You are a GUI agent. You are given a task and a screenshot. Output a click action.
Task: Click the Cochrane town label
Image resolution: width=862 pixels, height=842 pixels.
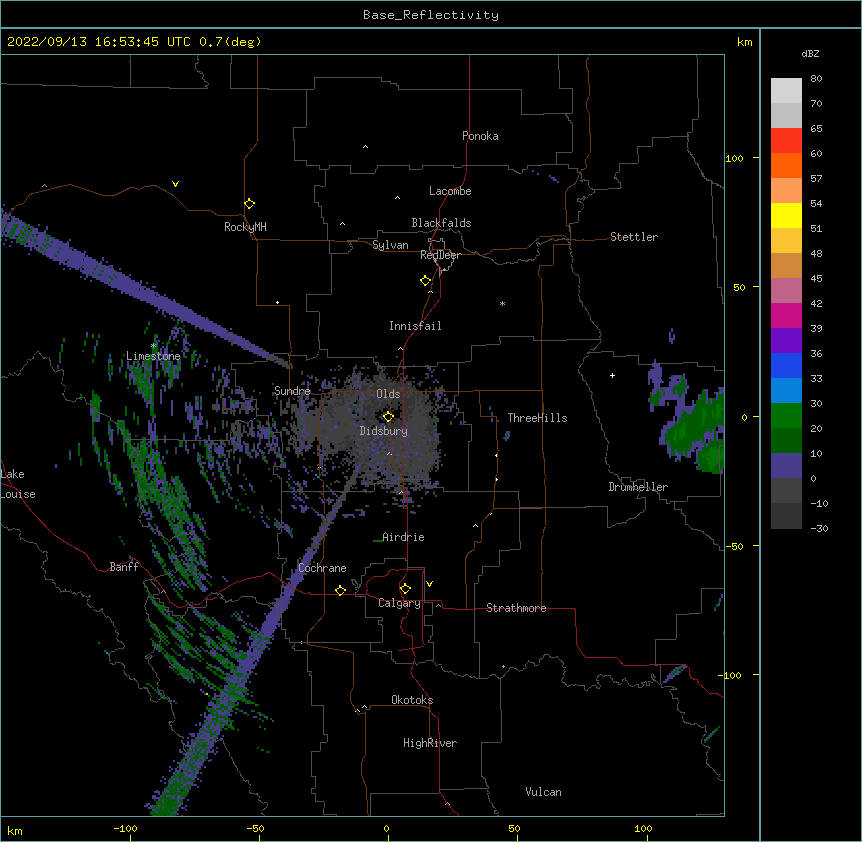coord(322,568)
